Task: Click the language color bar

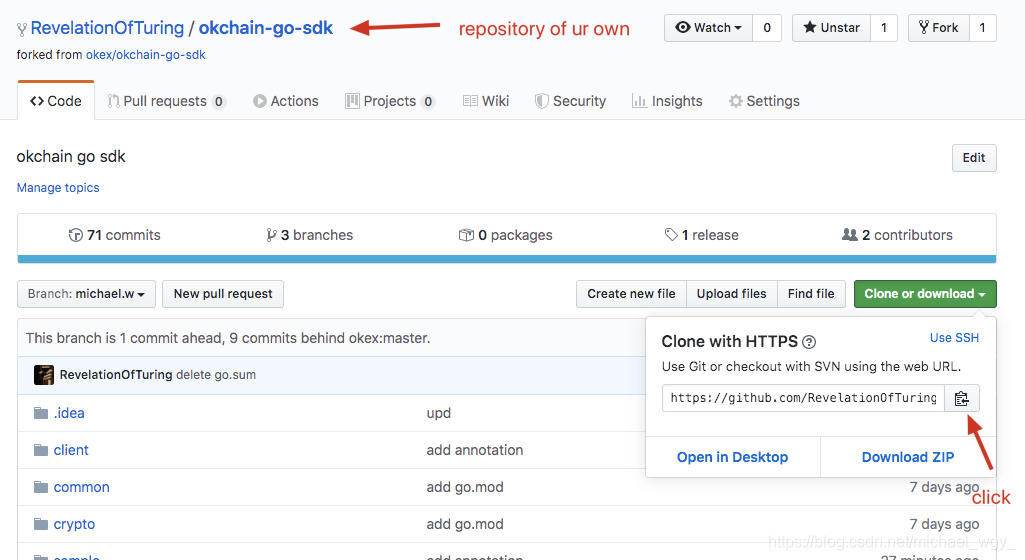Action: 507,259
